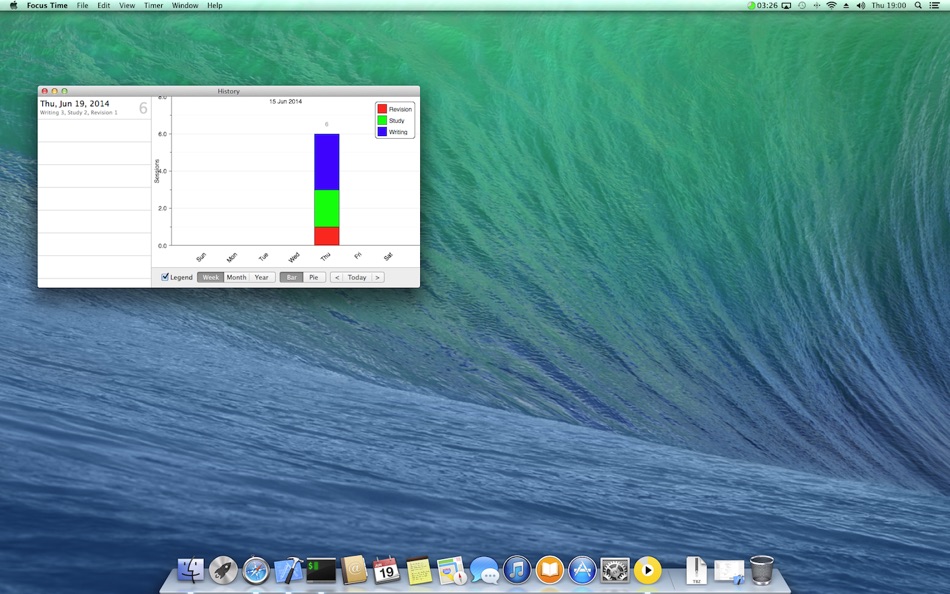Open Safari compass icon in dock
The width and height of the screenshot is (950, 594).
click(256, 570)
